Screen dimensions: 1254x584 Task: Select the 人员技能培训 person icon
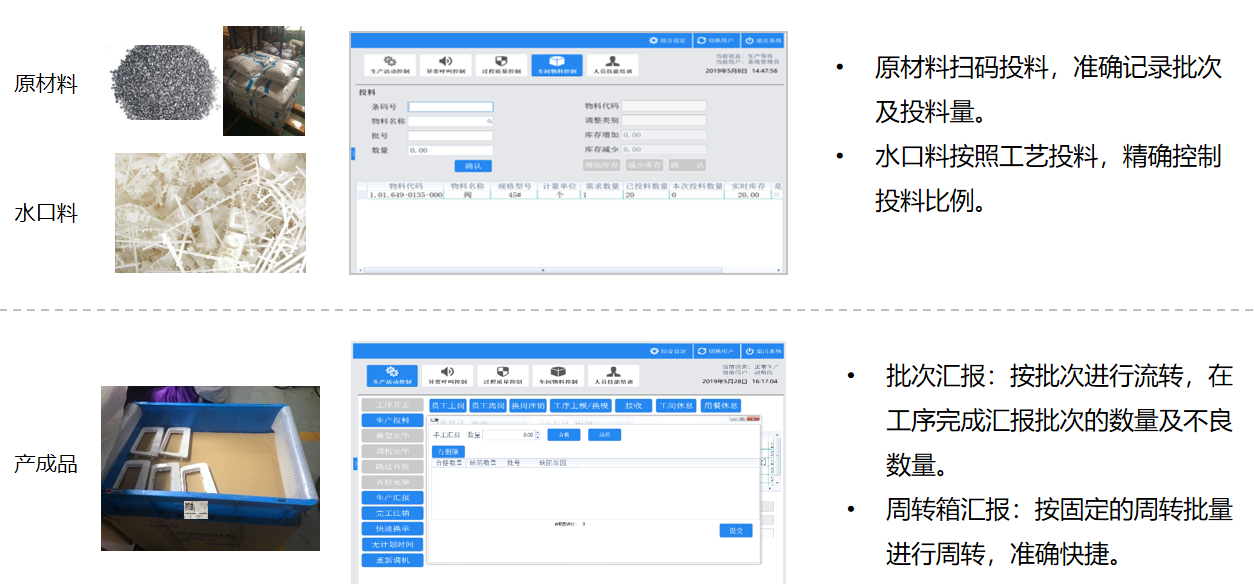613,62
